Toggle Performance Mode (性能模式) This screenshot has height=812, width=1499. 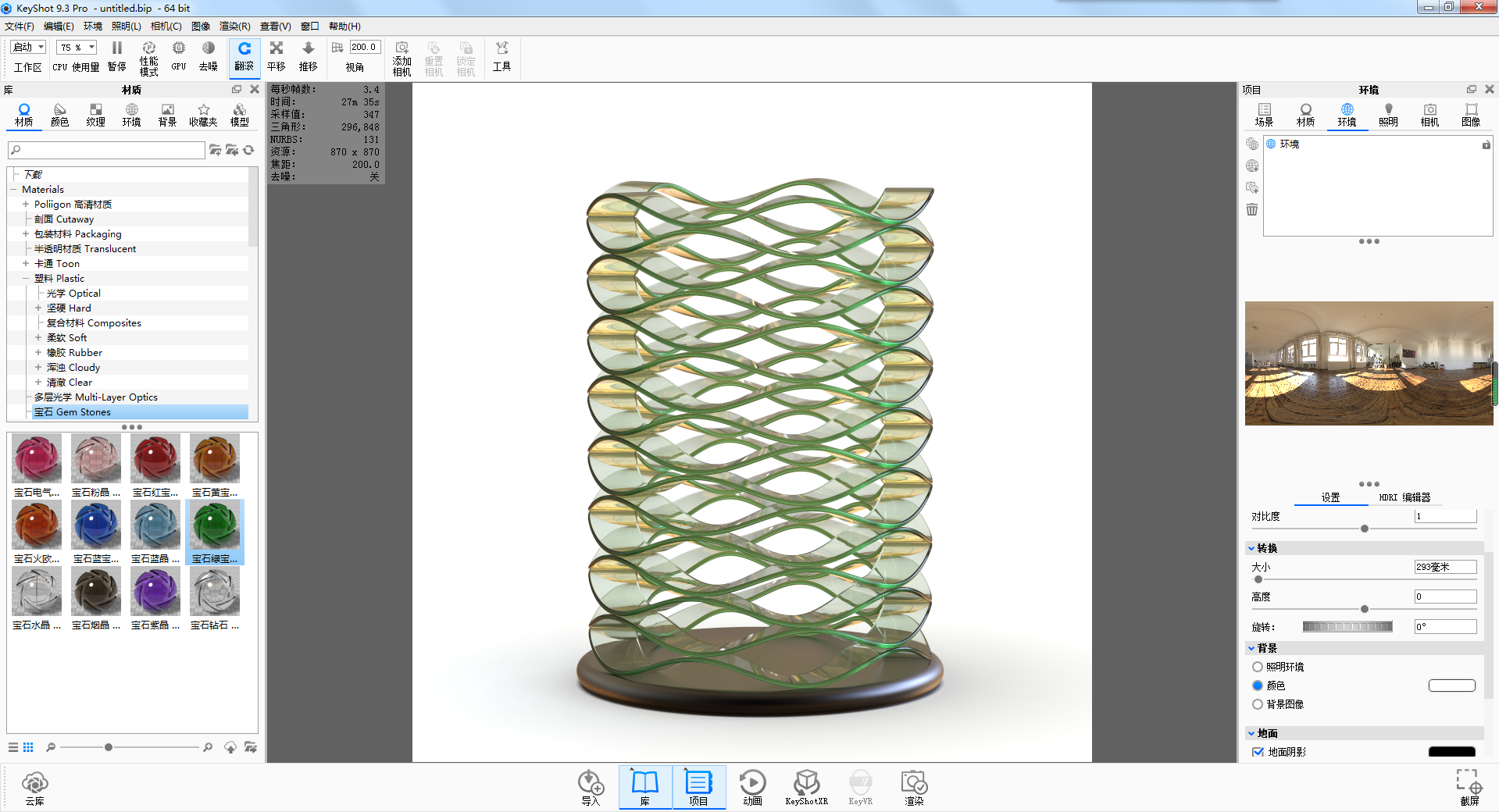coord(149,59)
